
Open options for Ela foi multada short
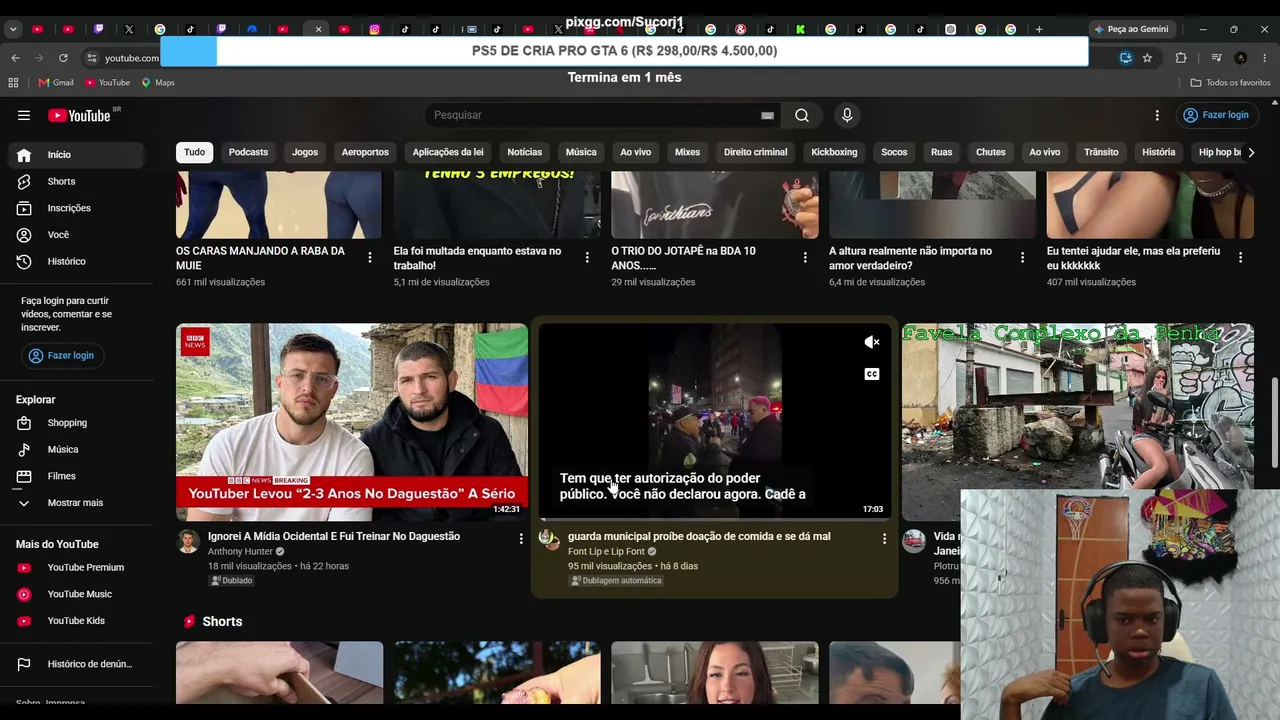tap(587, 257)
